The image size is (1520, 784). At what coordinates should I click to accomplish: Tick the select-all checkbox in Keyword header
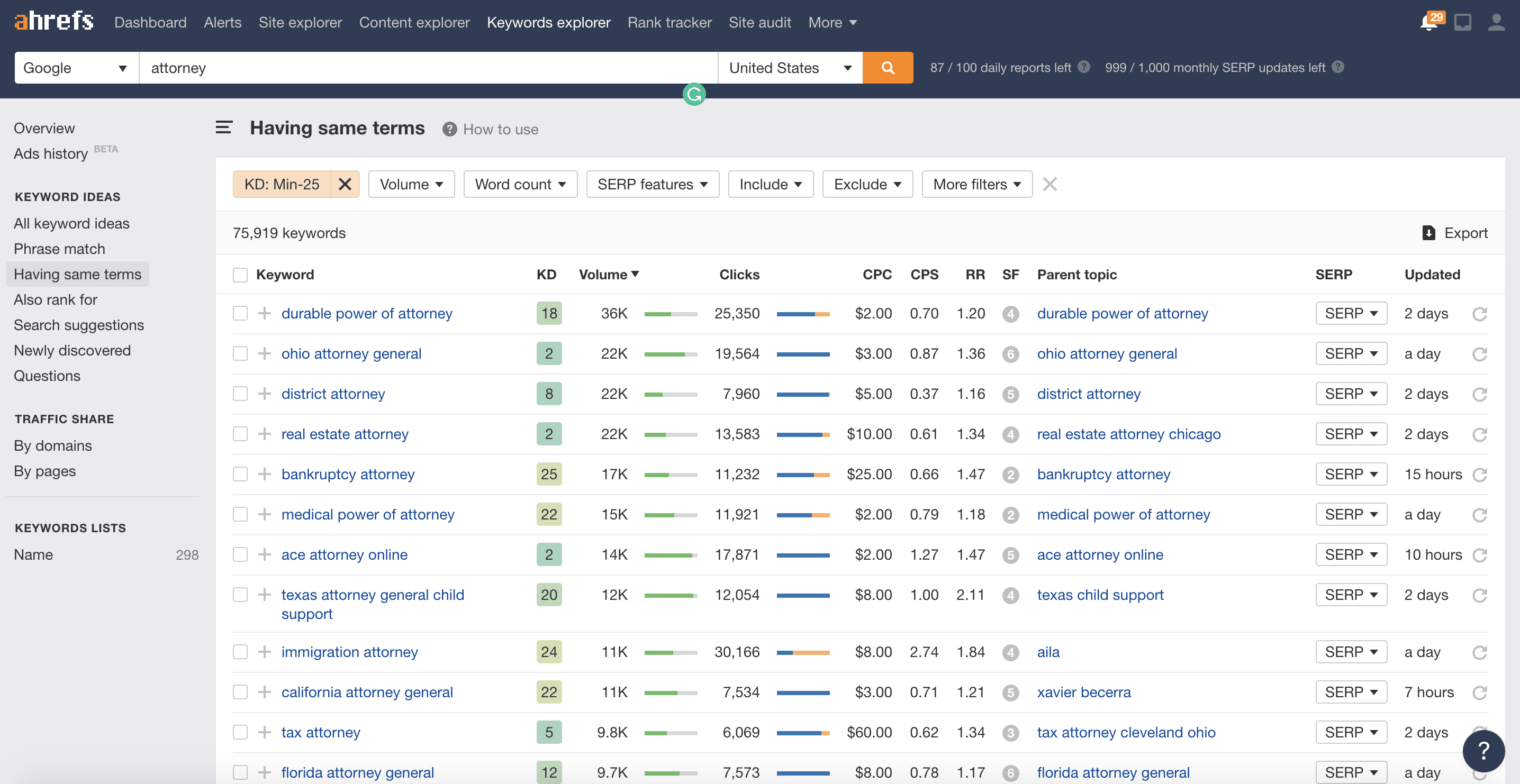pyautogui.click(x=240, y=275)
